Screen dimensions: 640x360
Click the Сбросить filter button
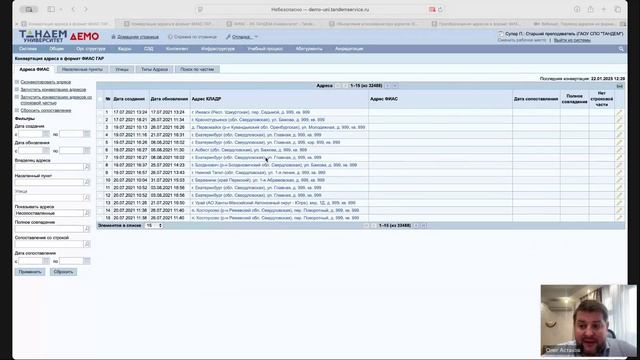63,272
